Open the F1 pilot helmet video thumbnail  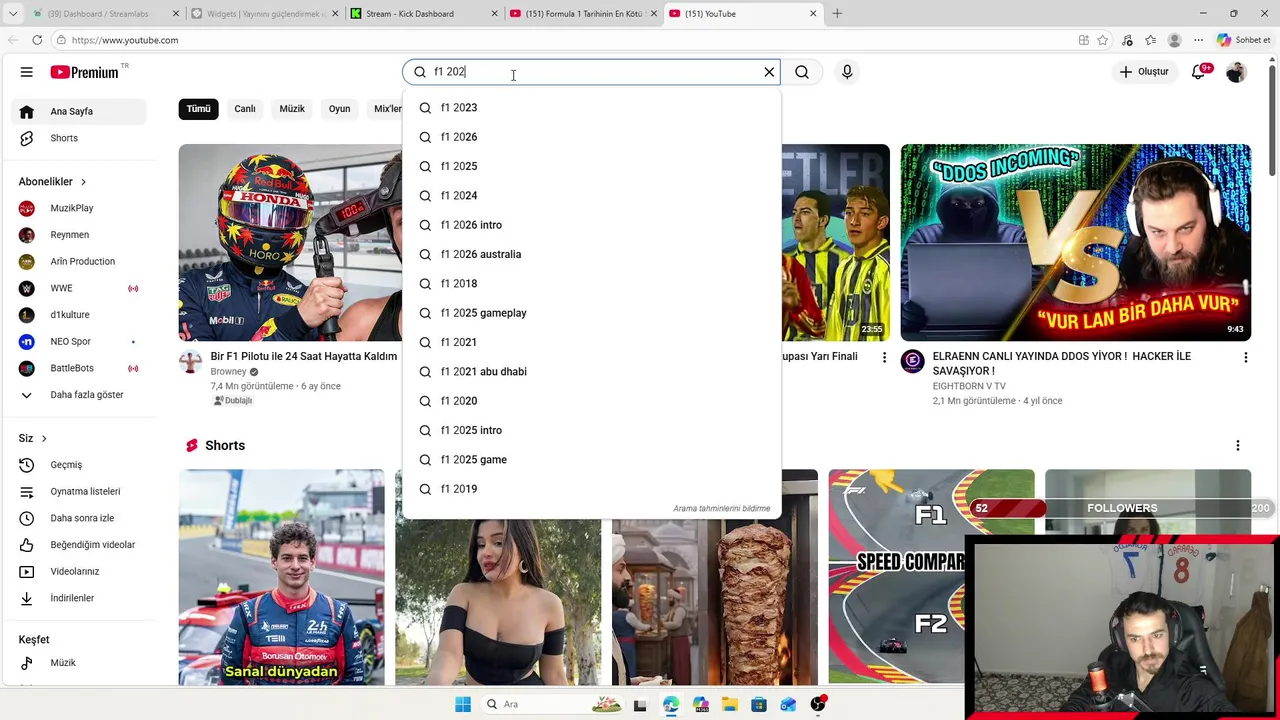(290, 242)
